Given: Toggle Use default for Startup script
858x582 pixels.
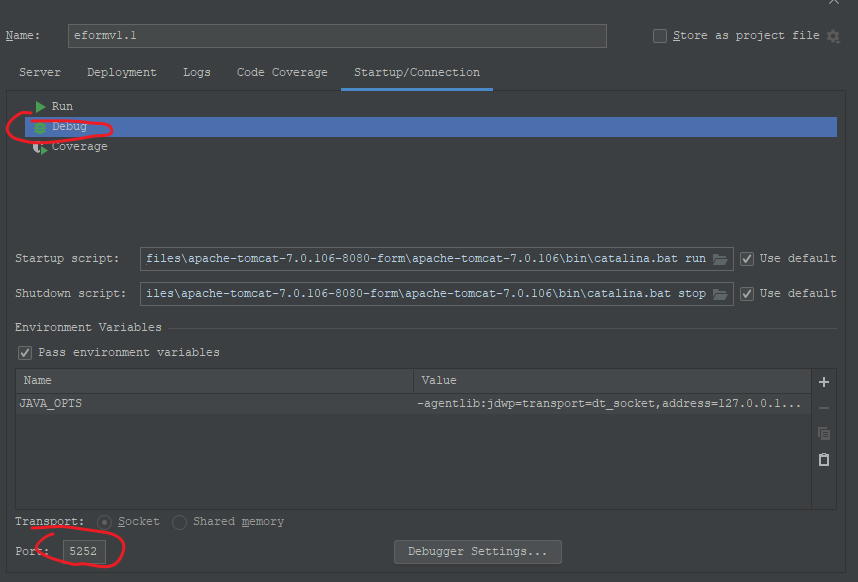Looking at the screenshot, I should click(x=747, y=259).
